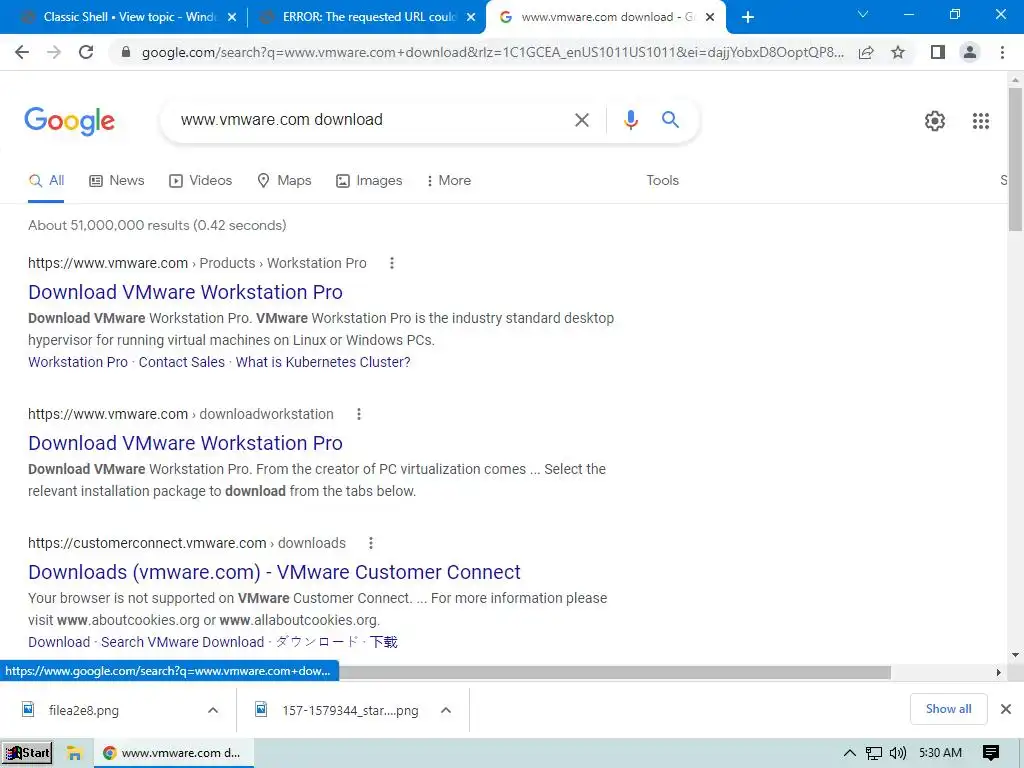Submit search with magnifier icon

(670, 120)
